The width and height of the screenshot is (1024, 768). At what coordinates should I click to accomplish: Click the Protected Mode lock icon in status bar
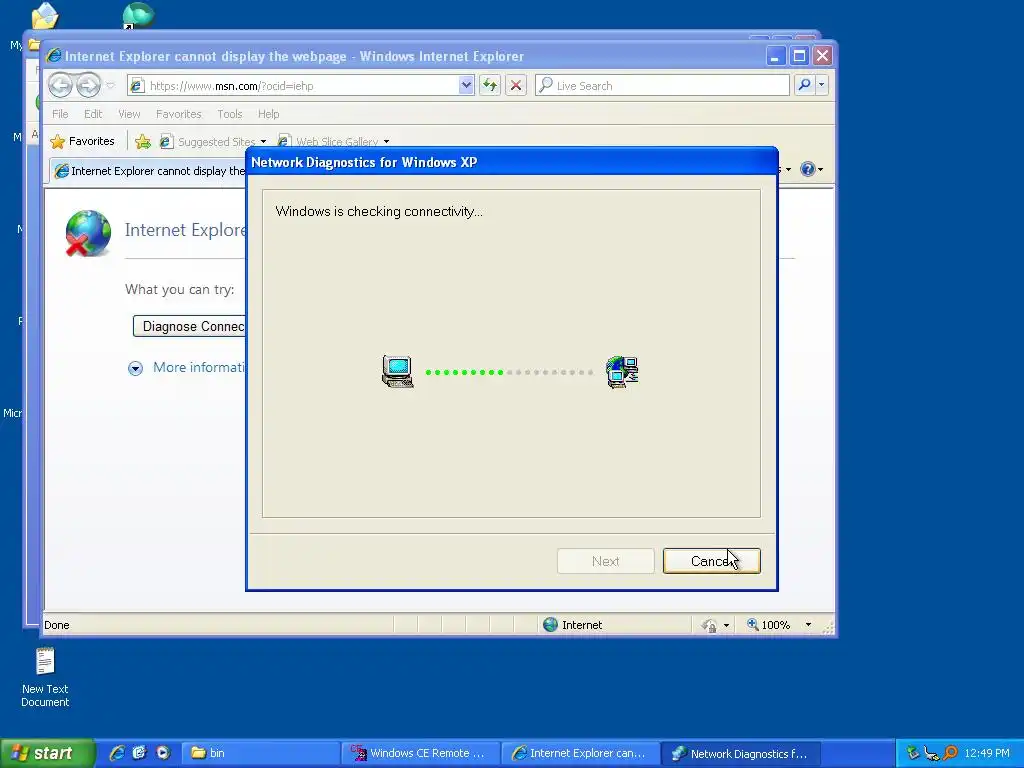709,625
